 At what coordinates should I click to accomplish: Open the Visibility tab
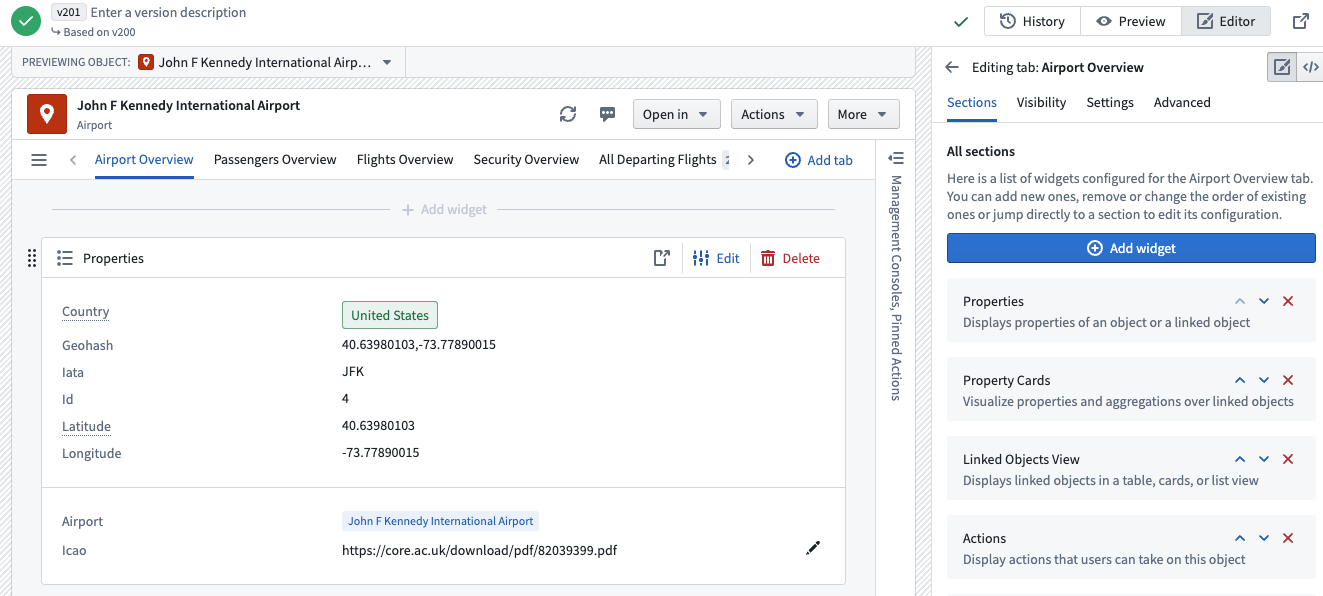pyautogui.click(x=1041, y=103)
